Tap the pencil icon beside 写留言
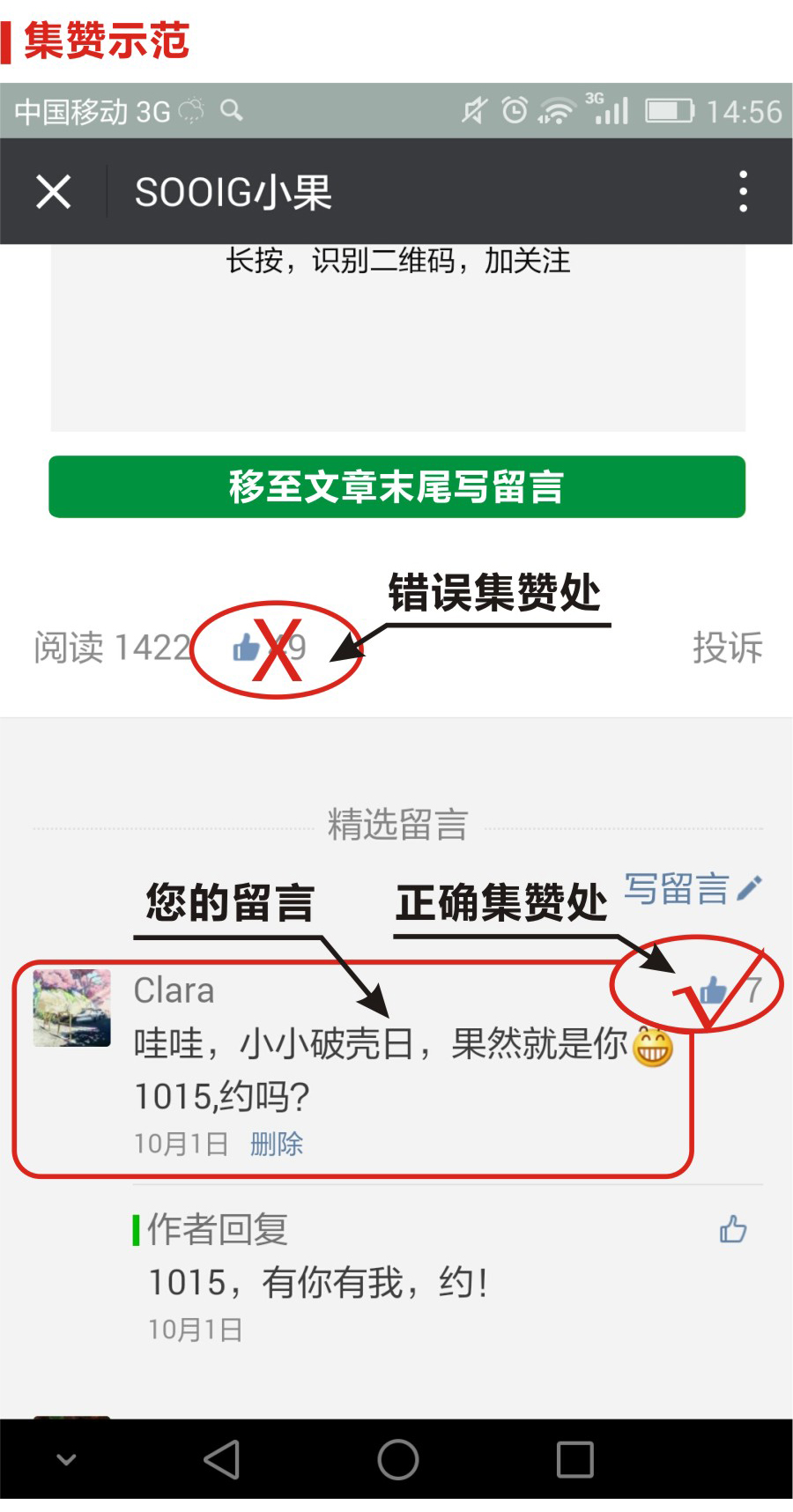Screen dimensions: 793x1512 [749, 888]
